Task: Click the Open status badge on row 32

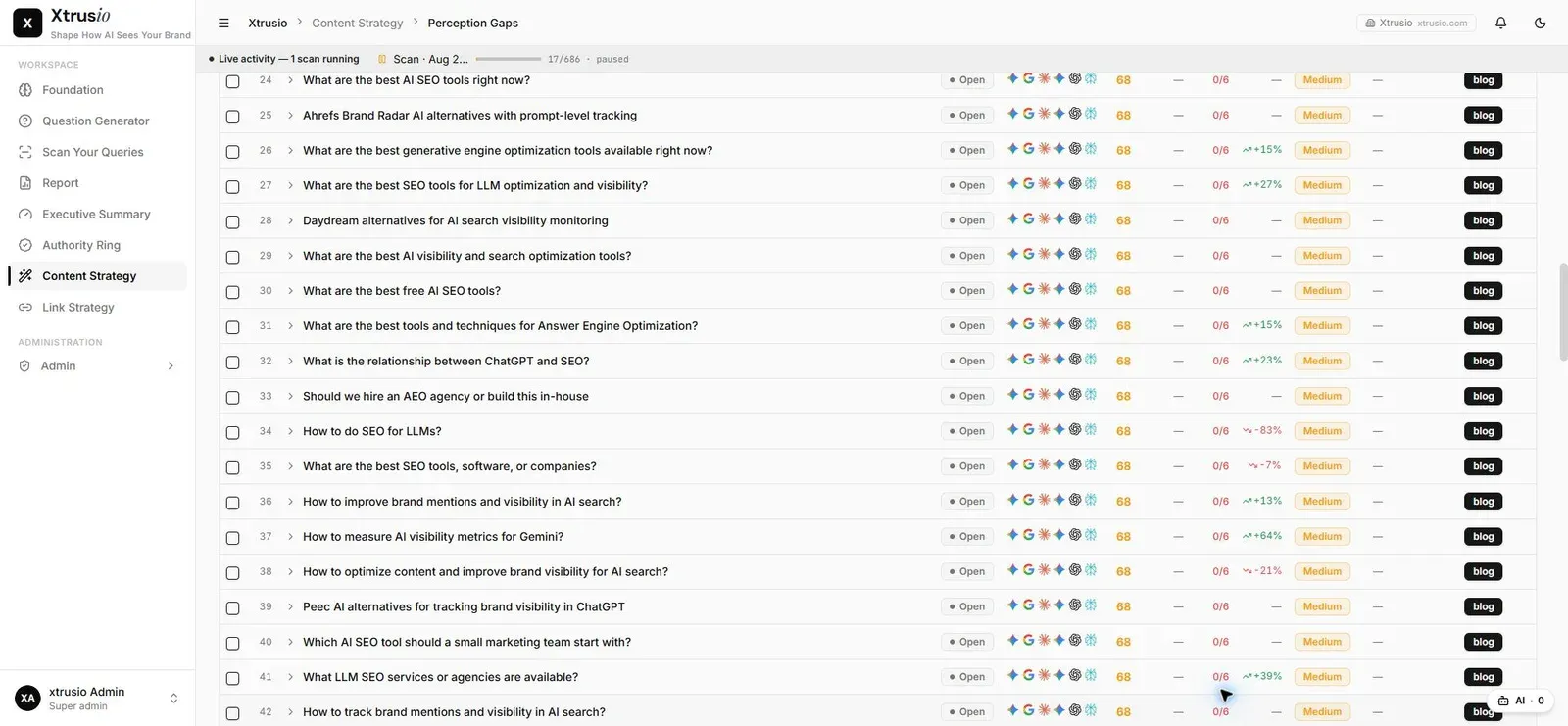Action: tap(967, 362)
